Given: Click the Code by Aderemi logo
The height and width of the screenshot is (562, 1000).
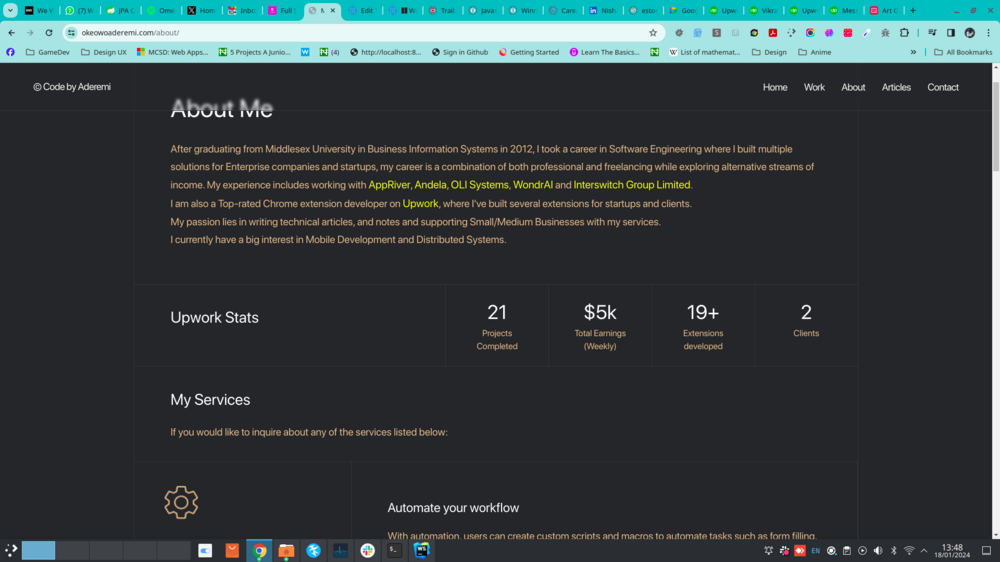Looking at the screenshot, I should [x=72, y=87].
